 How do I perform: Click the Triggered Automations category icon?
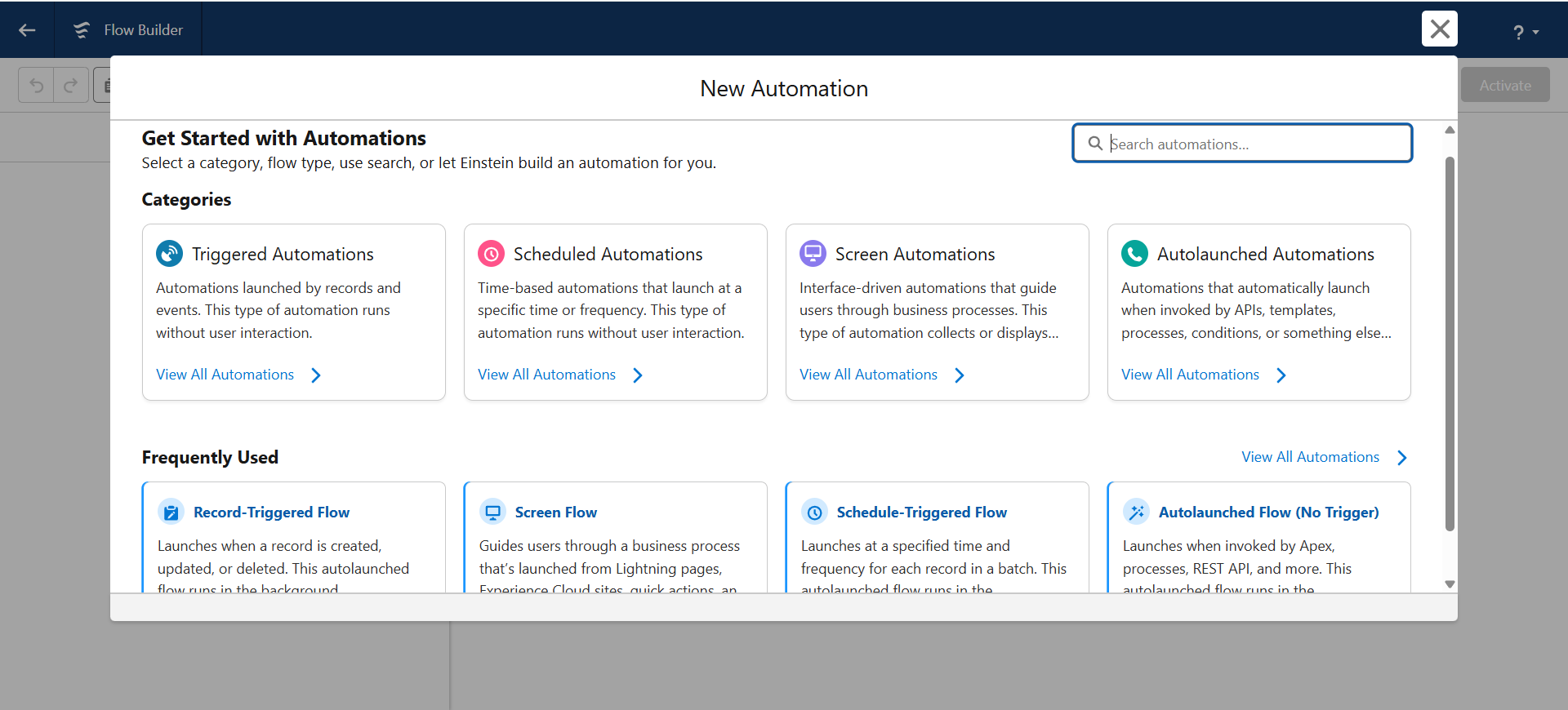point(170,254)
